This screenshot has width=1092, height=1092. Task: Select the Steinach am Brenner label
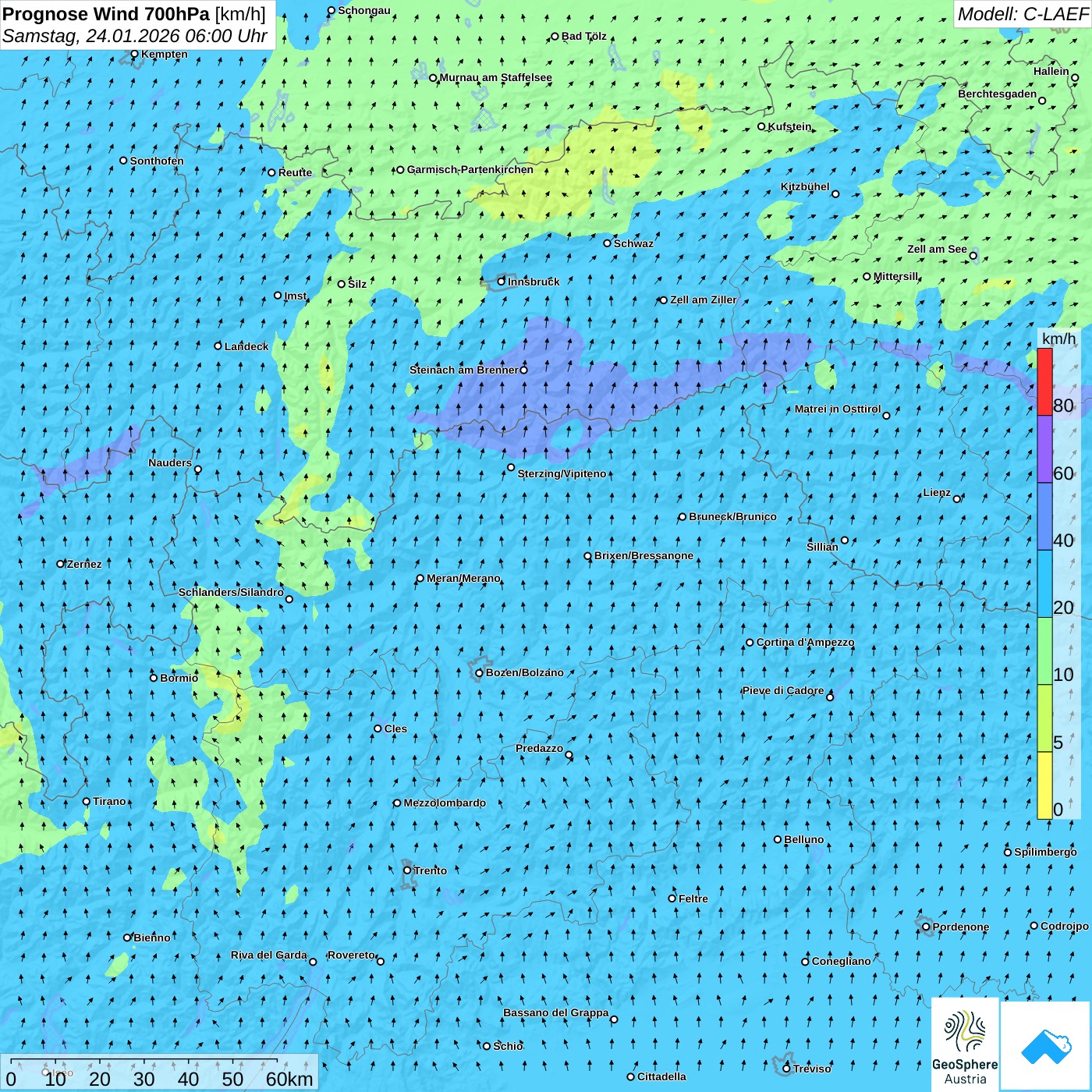pos(463,370)
